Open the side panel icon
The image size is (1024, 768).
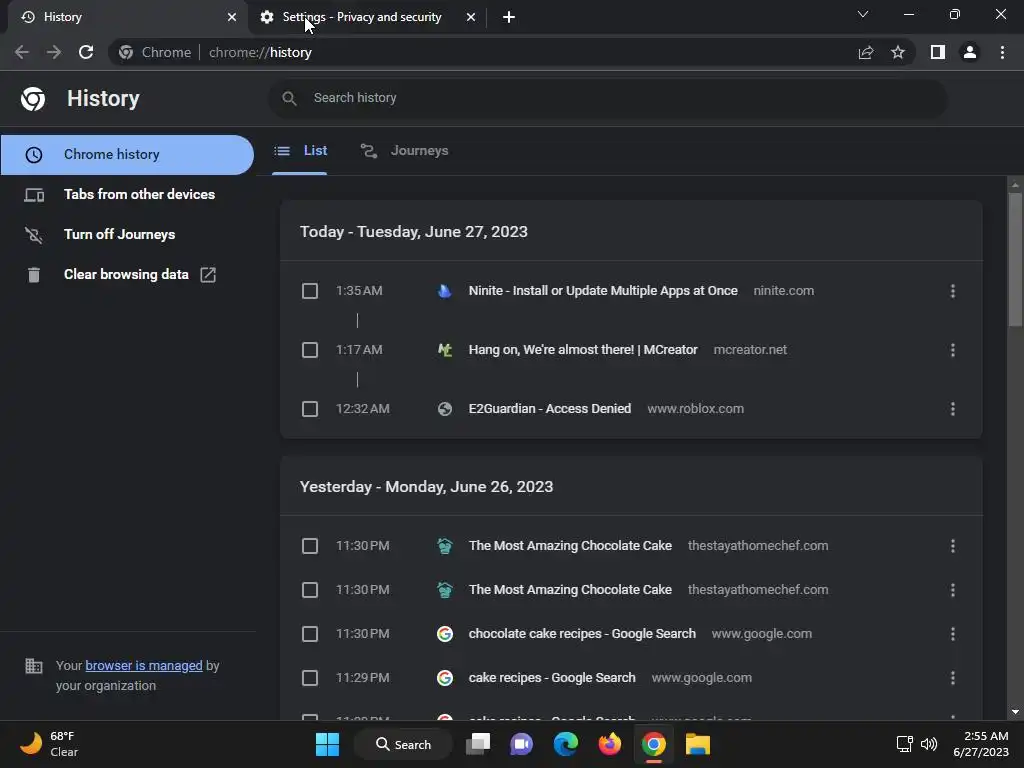click(x=938, y=52)
